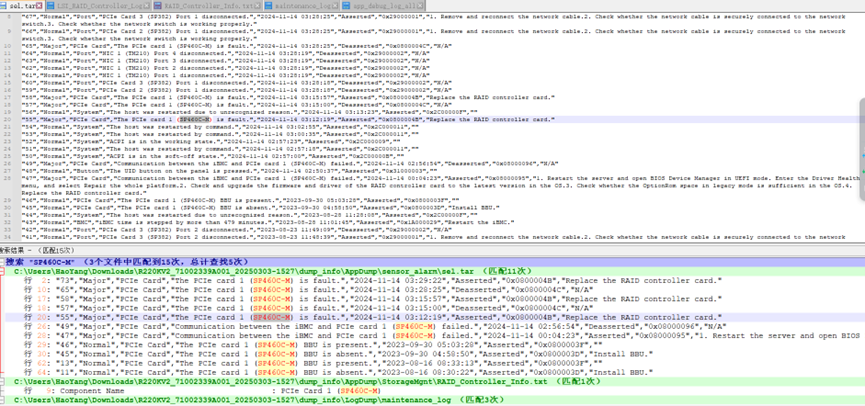Go to search result at line 10 ("65")
The height and width of the screenshot is (406, 865).
coord(308,290)
